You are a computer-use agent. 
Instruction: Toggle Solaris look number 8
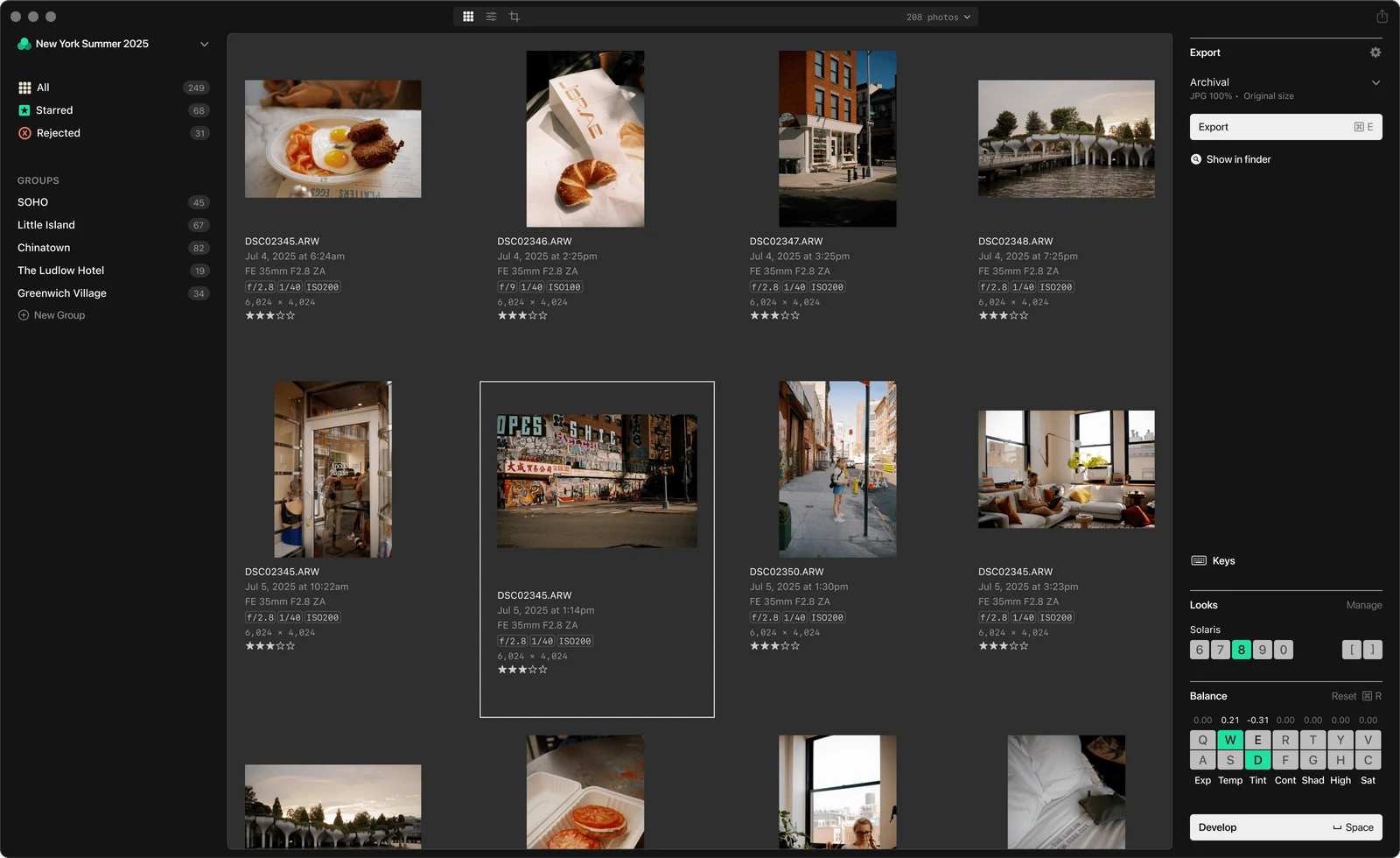pos(1241,650)
